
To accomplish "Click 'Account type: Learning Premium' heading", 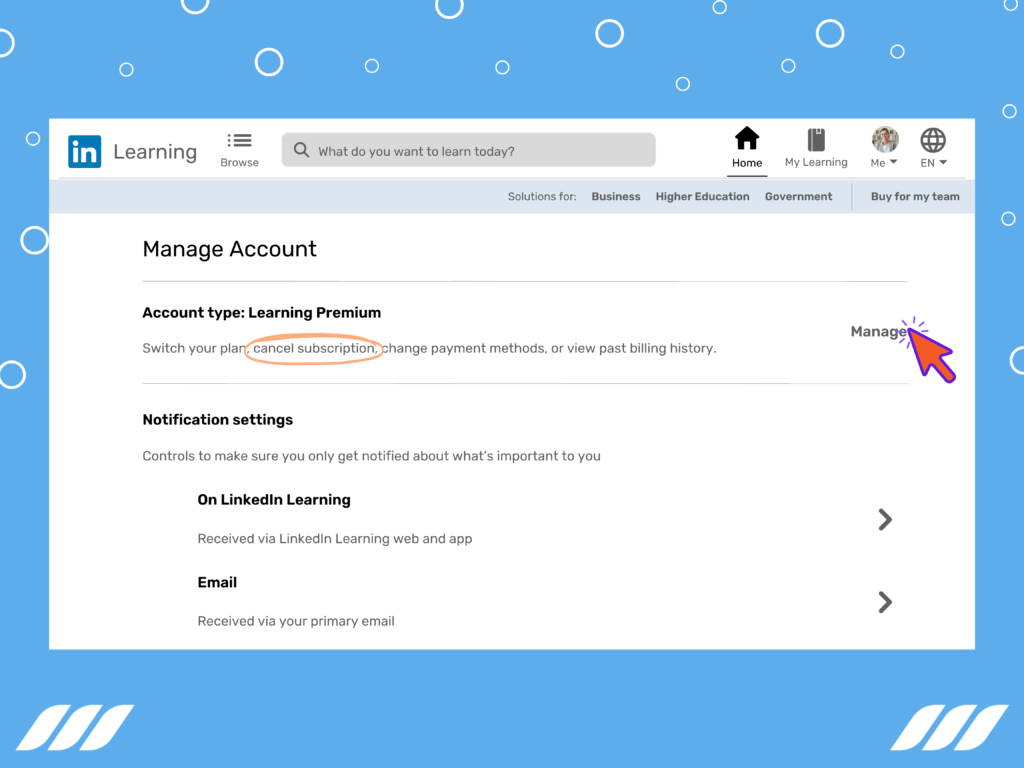I will tap(261, 313).
